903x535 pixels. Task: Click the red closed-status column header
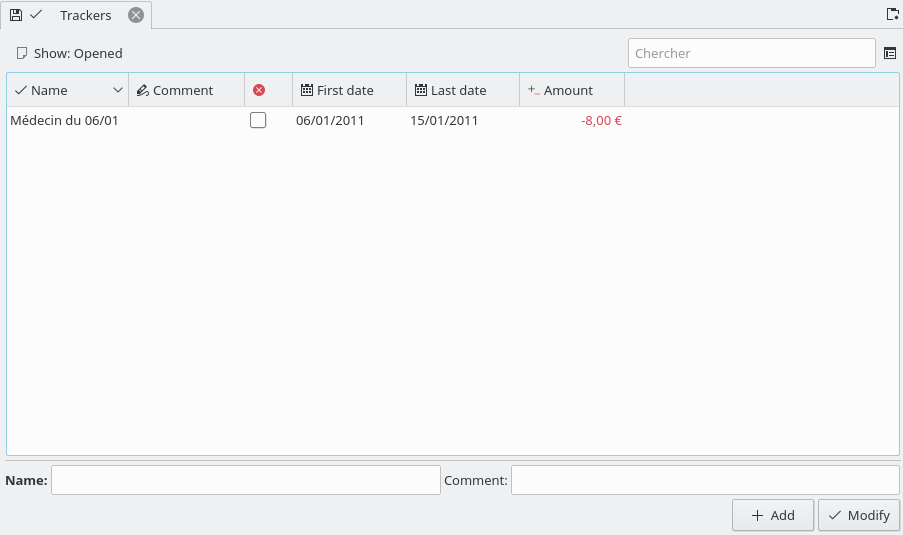(268, 90)
